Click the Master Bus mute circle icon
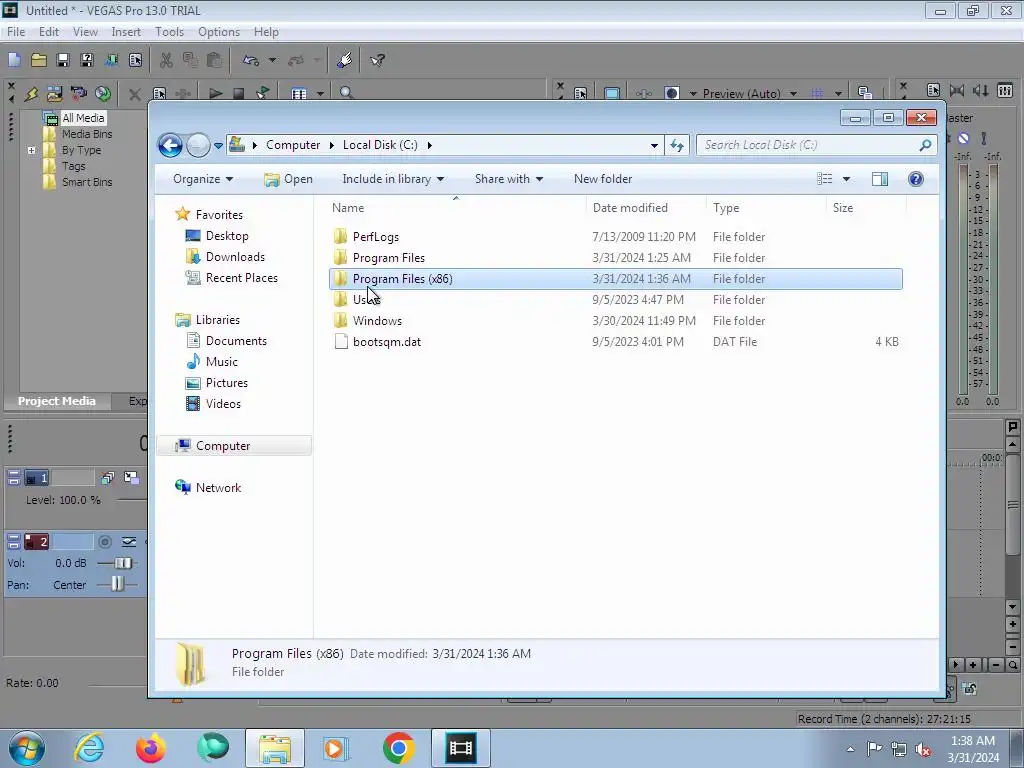 (964, 138)
